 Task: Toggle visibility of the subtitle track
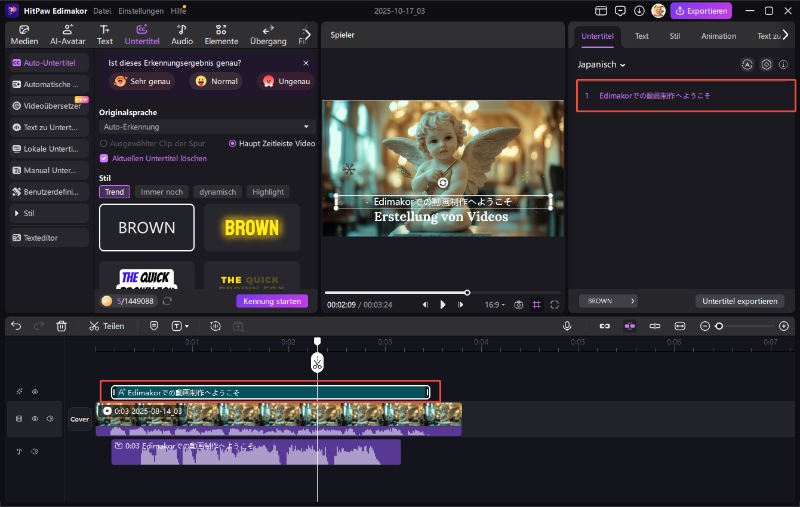(x=34, y=392)
